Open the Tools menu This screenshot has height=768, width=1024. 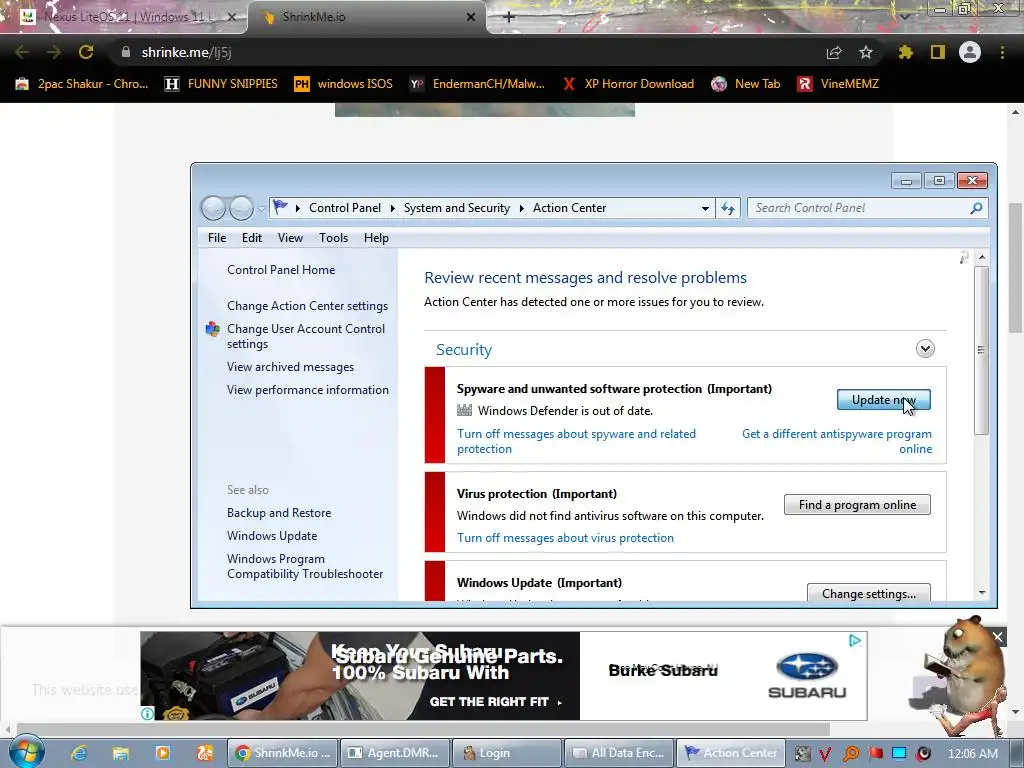(x=333, y=238)
